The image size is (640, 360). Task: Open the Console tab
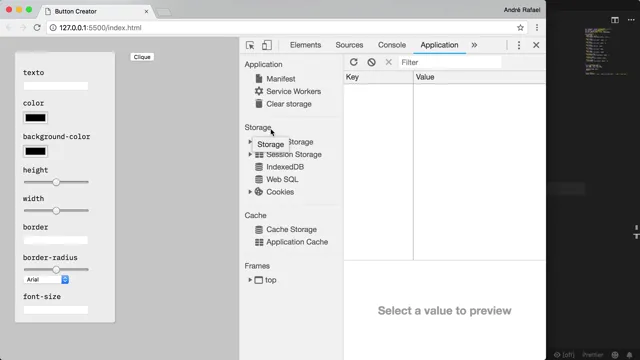pos(391,45)
